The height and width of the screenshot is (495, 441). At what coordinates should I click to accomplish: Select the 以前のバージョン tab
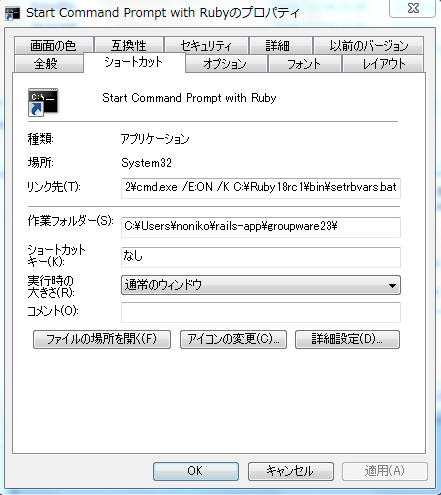pyautogui.click(x=369, y=45)
